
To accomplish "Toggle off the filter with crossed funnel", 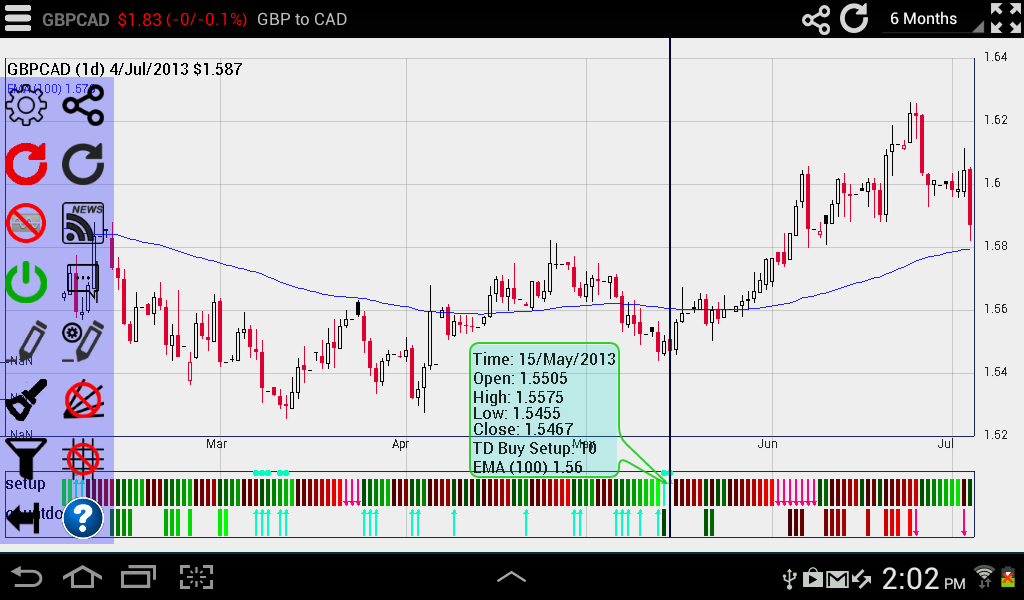I will pos(83,457).
